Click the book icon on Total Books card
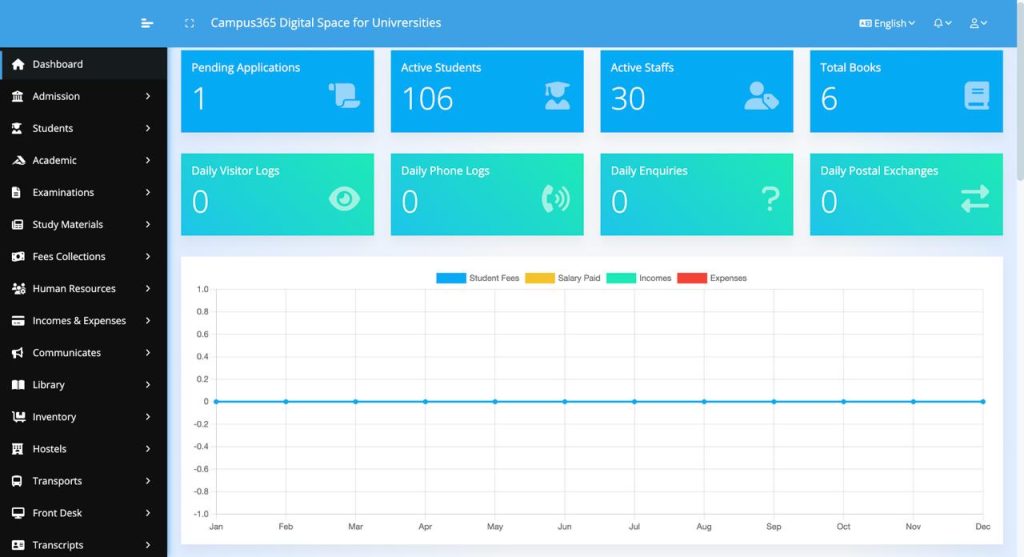The width and height of the screenshot is (1024, 557). click(977, 96)
